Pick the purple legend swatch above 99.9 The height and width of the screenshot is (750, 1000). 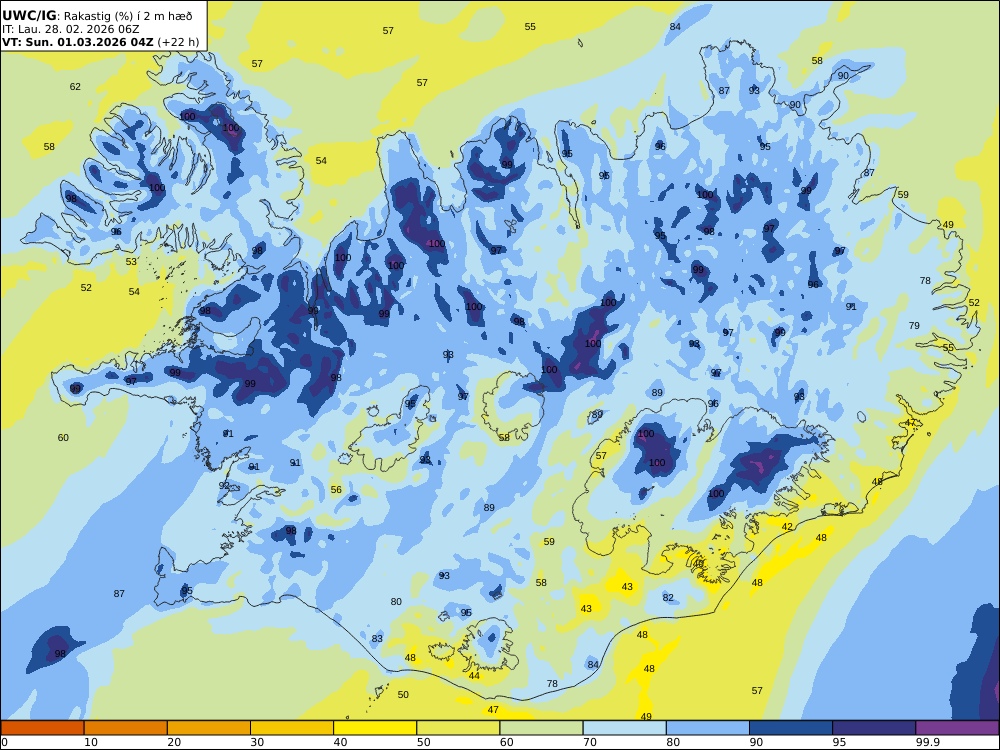point(957,728)
